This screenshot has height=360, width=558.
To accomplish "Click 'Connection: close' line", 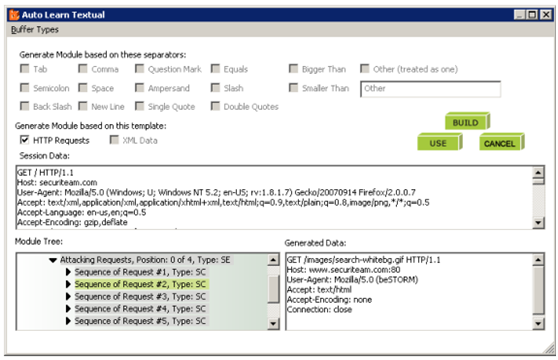I will point(319,310).
